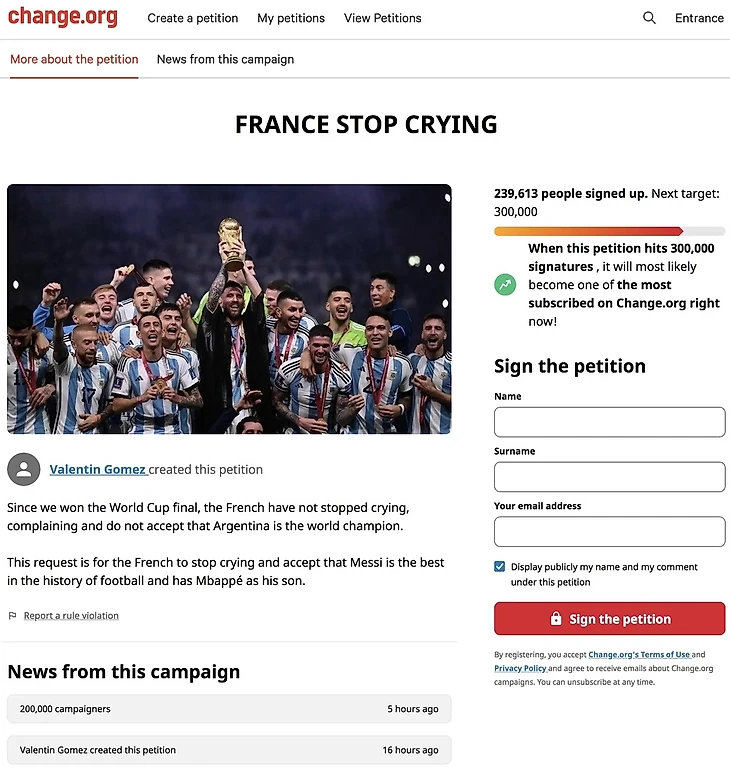Click the gray creator avatar icon

[x=24, y=469]
